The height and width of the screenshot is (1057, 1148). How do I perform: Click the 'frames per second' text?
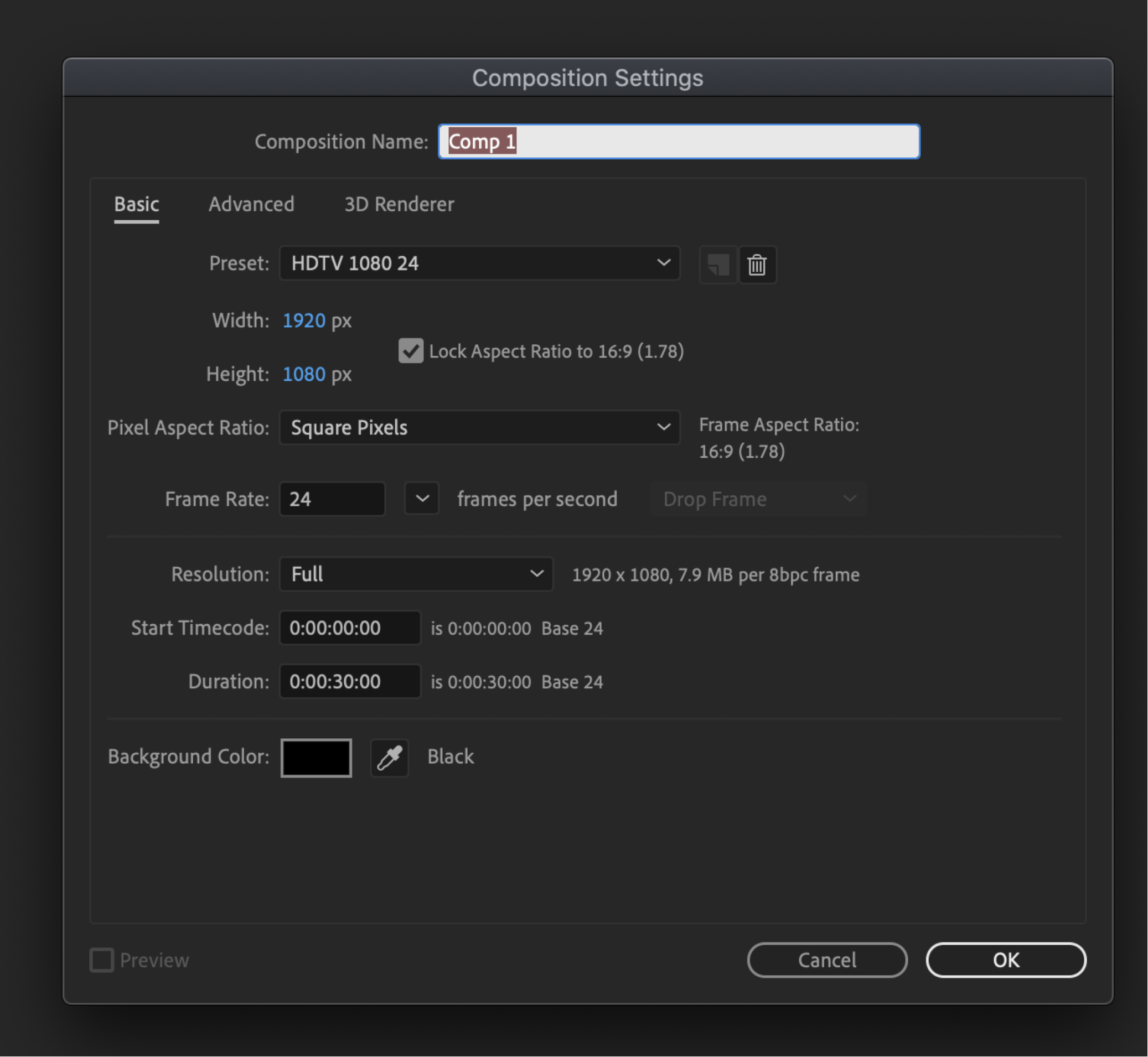pyautogui.click(x=537, y=499)
